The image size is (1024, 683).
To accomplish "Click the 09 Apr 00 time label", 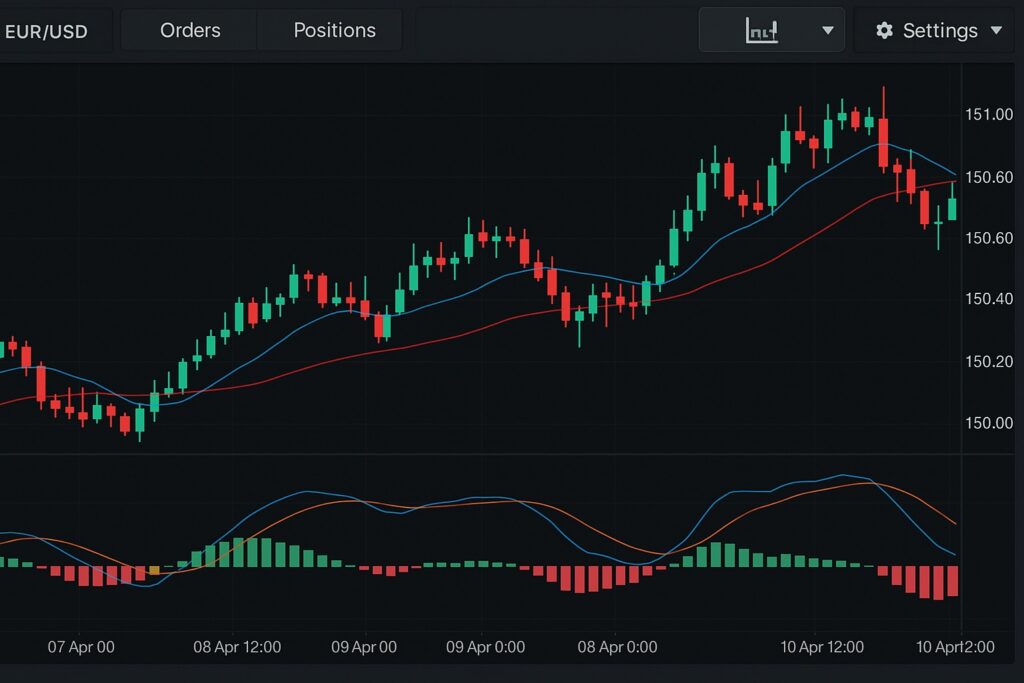I will click(x=364, y=647).
